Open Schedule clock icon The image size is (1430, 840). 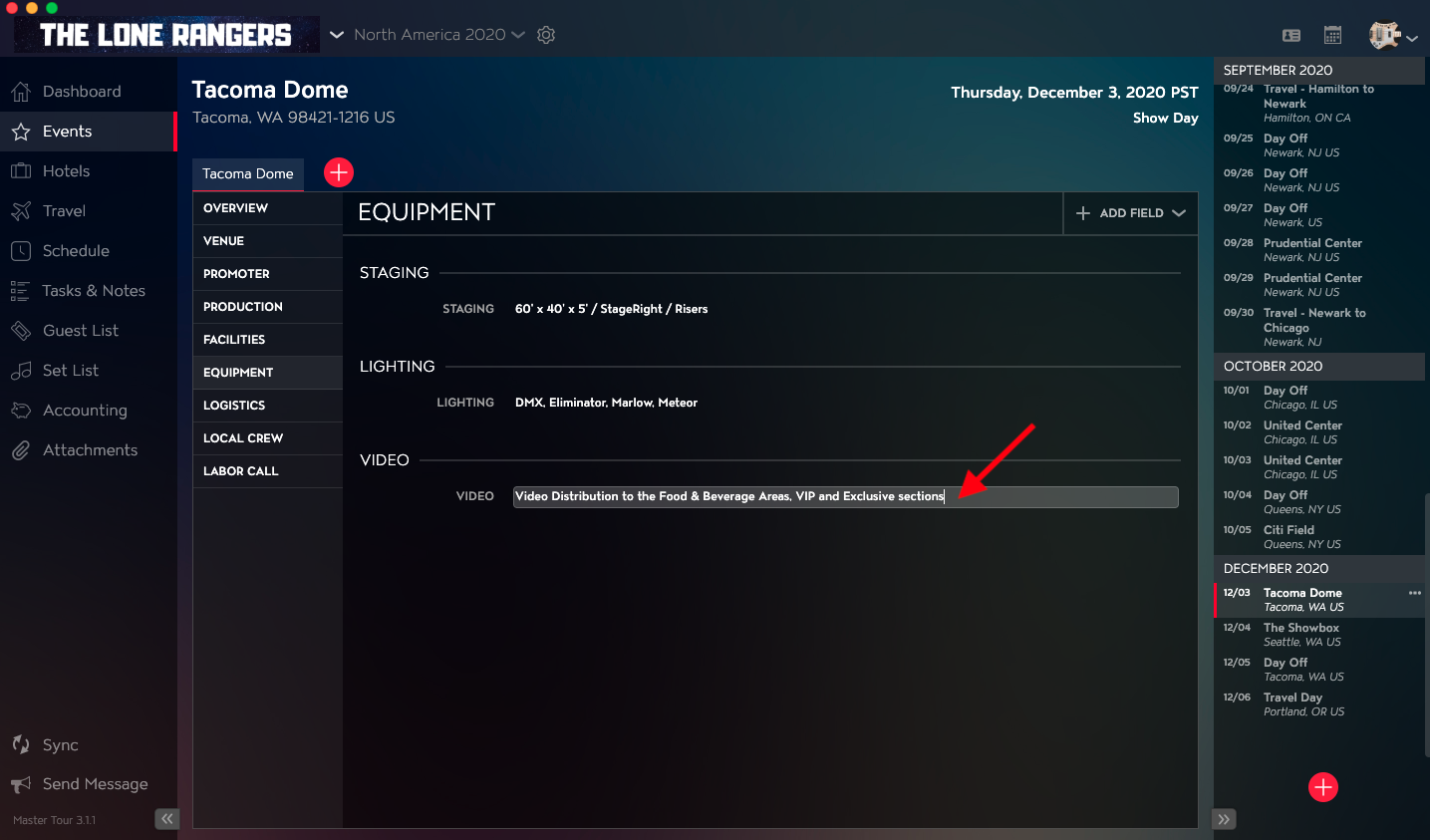pyautogui.click(x=21, y=251)
